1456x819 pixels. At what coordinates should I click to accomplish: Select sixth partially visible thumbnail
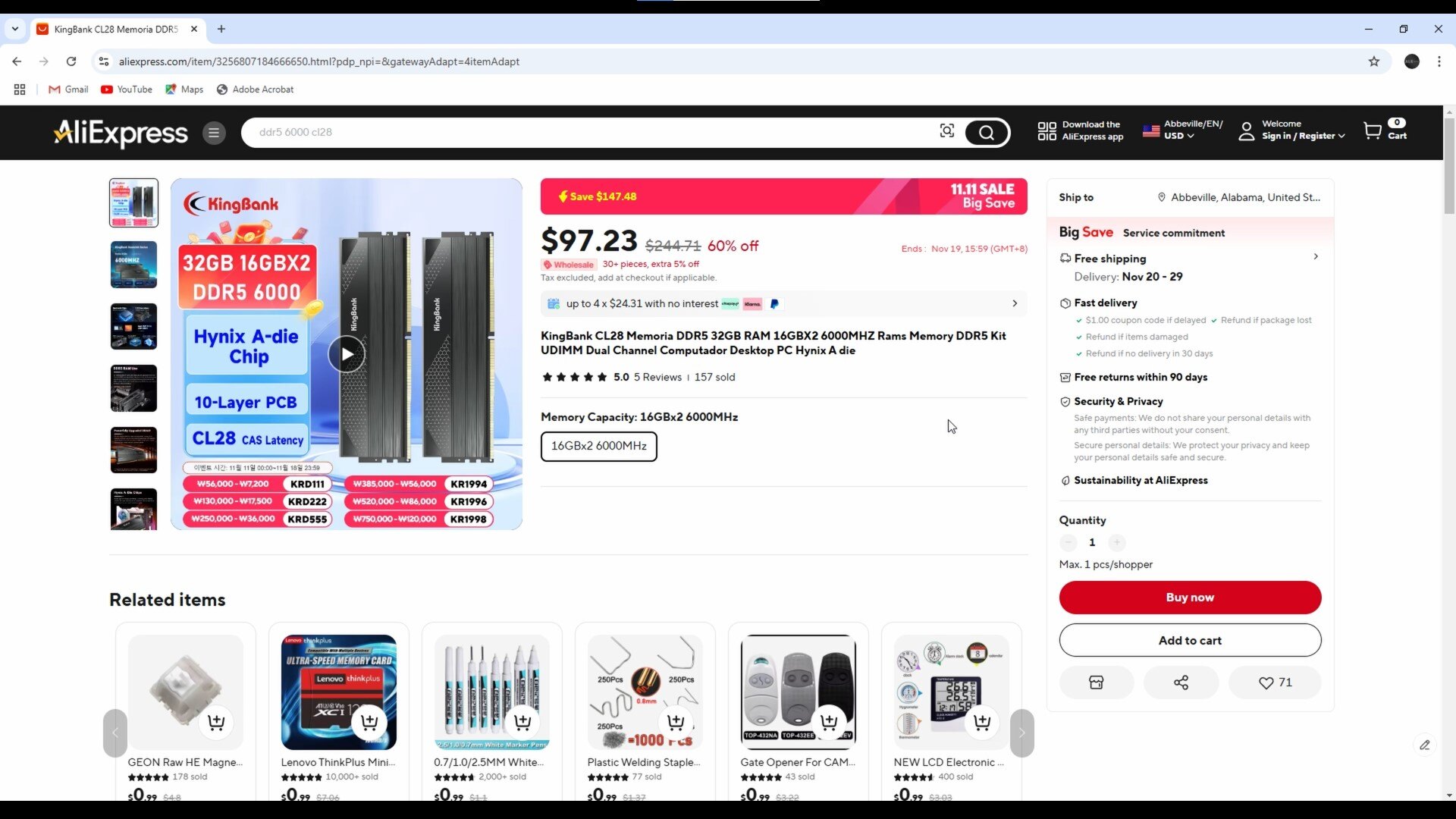pyautogui.click(x=133, y=509)
